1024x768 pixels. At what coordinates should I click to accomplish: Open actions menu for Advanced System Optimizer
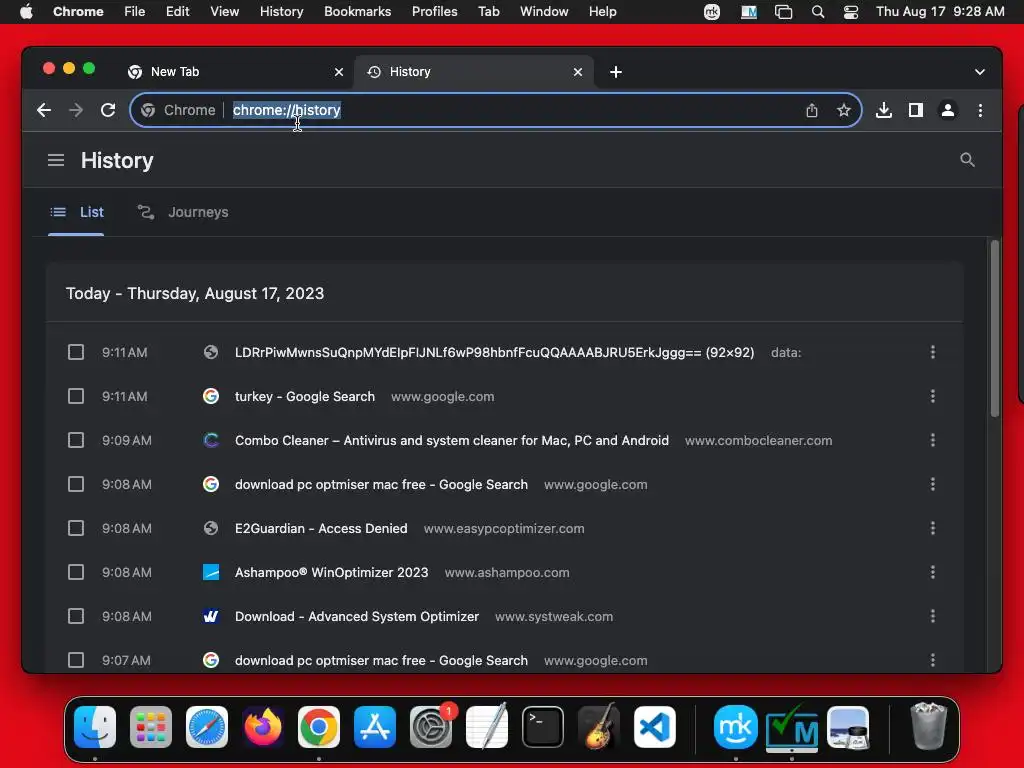pos(933,616)
